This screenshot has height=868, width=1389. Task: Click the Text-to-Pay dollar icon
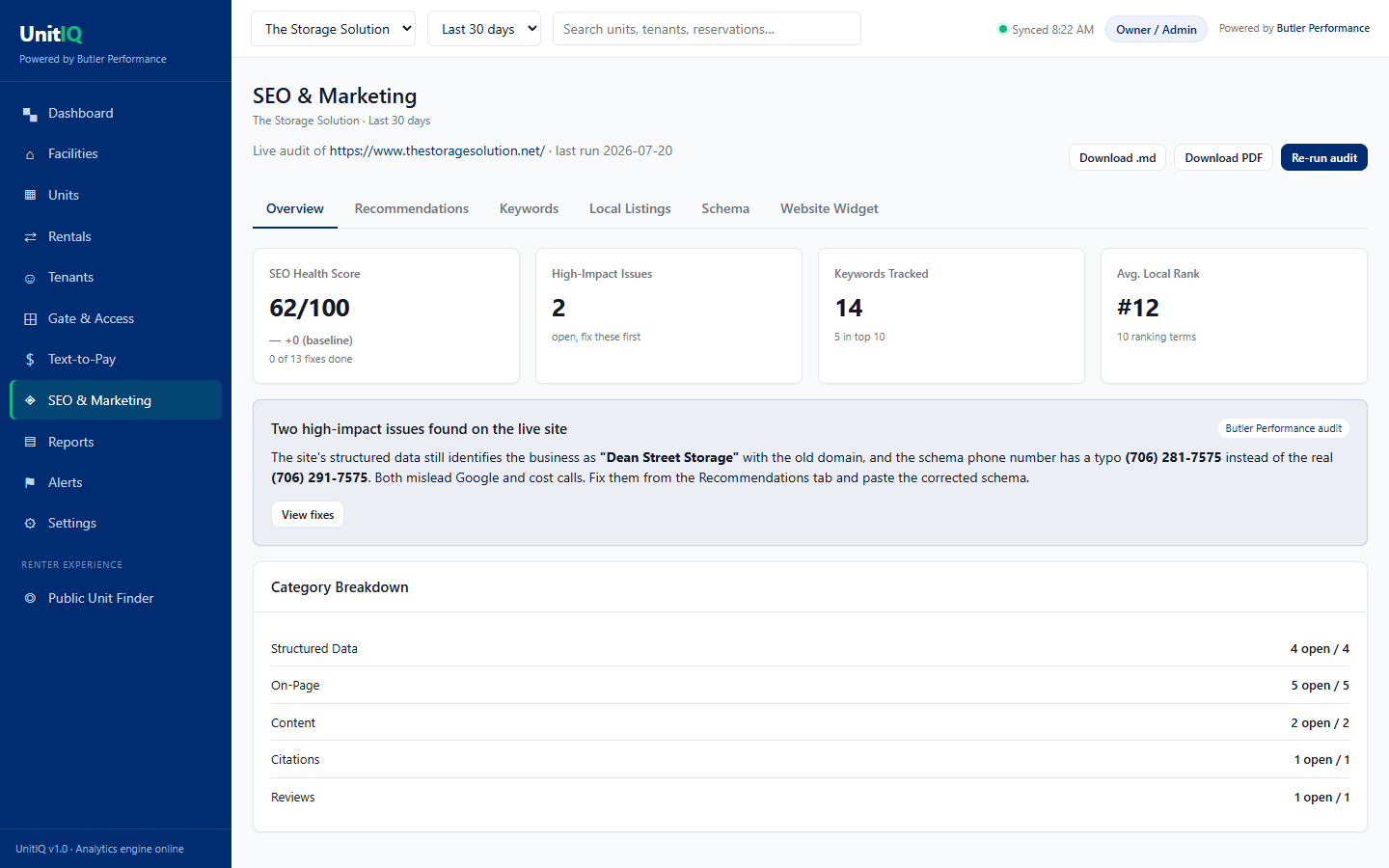pyautogui.click(x=30, y=360)
